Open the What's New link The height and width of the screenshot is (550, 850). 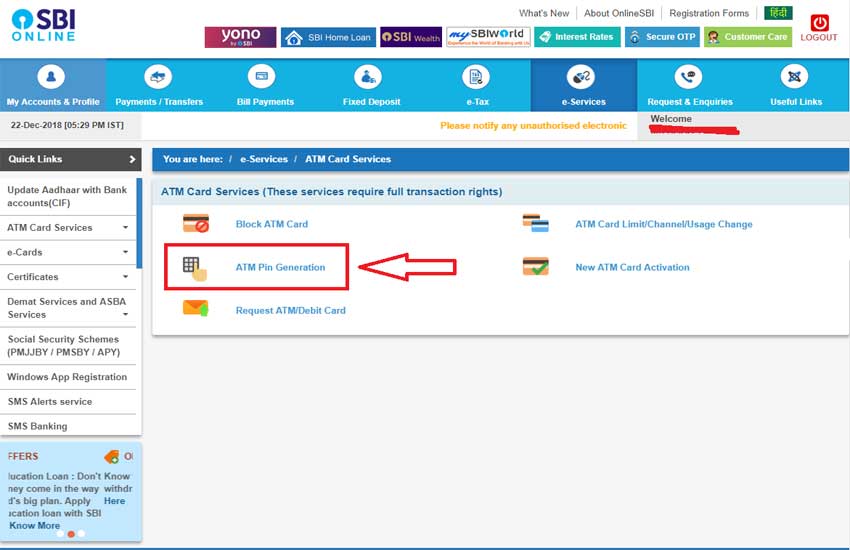(x=544, y=13)
